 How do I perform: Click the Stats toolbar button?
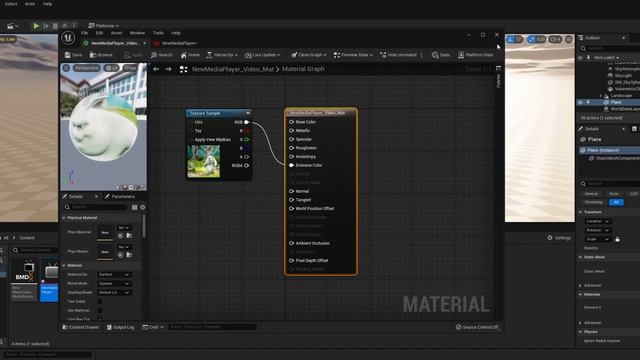click(441, 55)
